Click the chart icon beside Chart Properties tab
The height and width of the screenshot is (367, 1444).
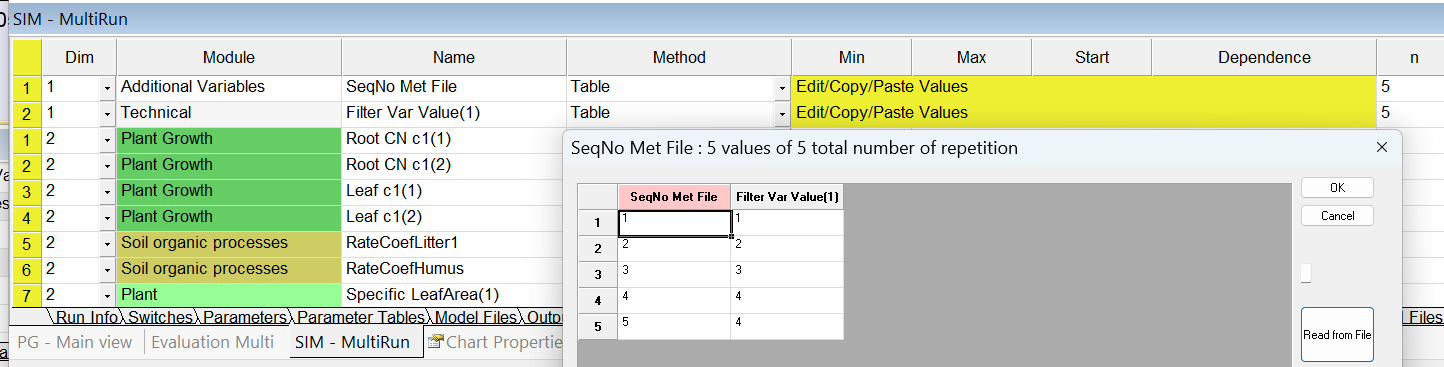click(x=435, y=343)
